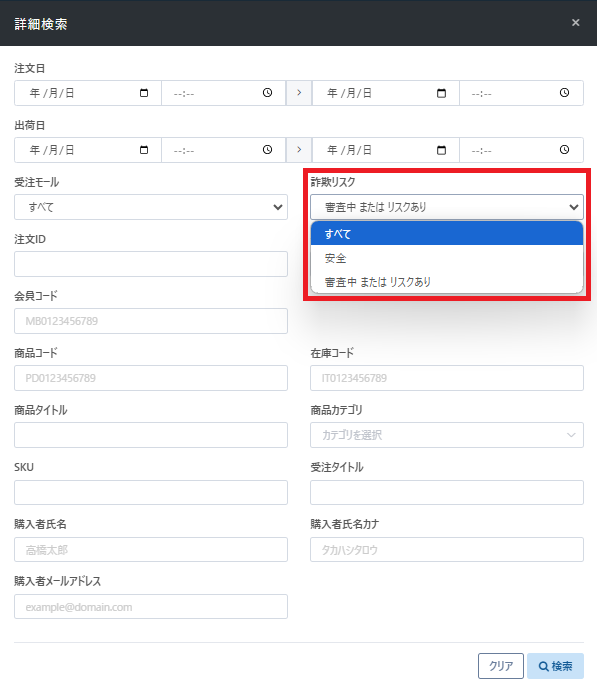597x694 pixels.
Task: Click 注文日 start time --:-- field
Action: pyautogui.click(x=223, y=93)
